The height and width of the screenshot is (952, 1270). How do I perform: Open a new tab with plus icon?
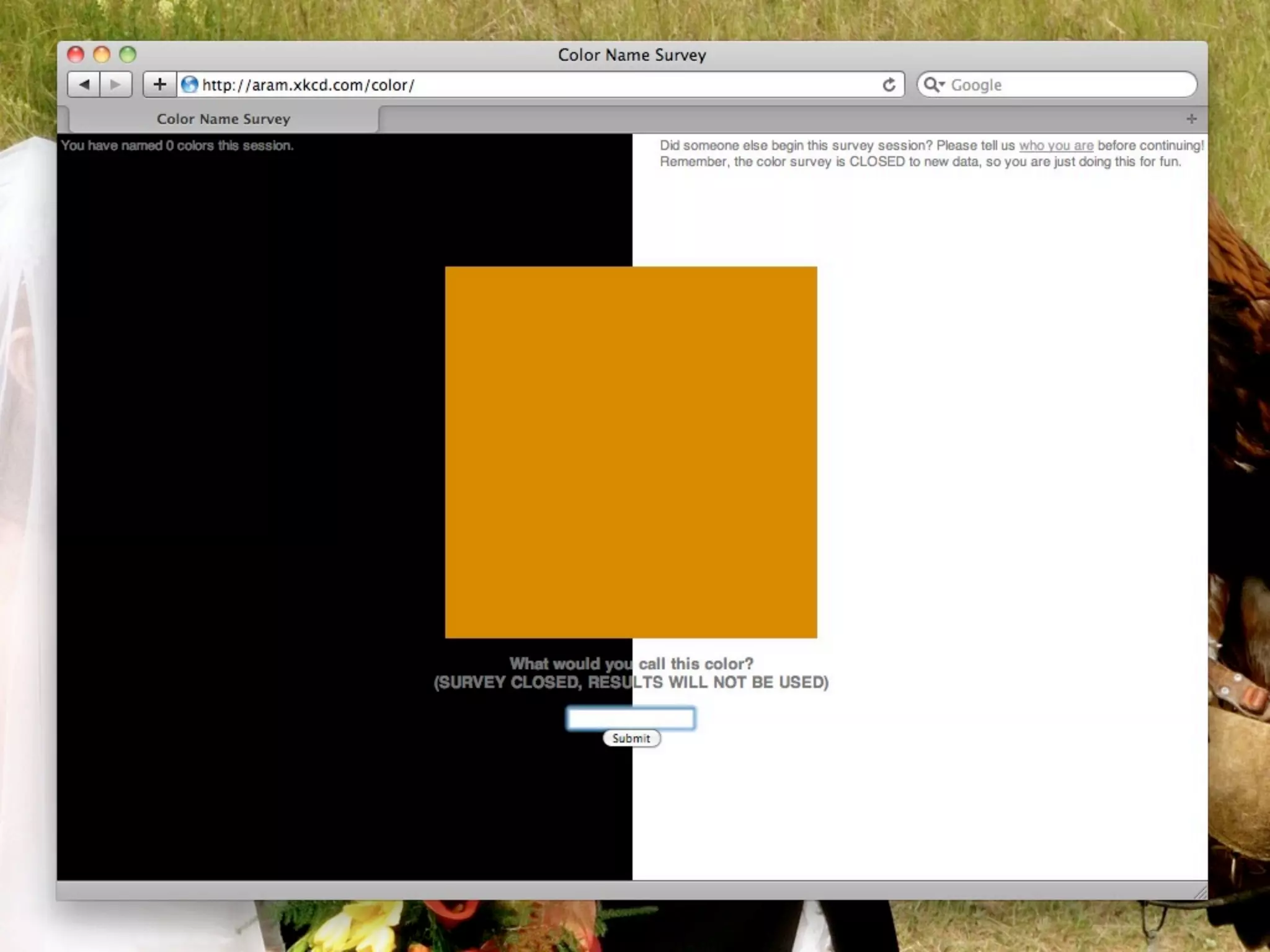point(1191,118)
